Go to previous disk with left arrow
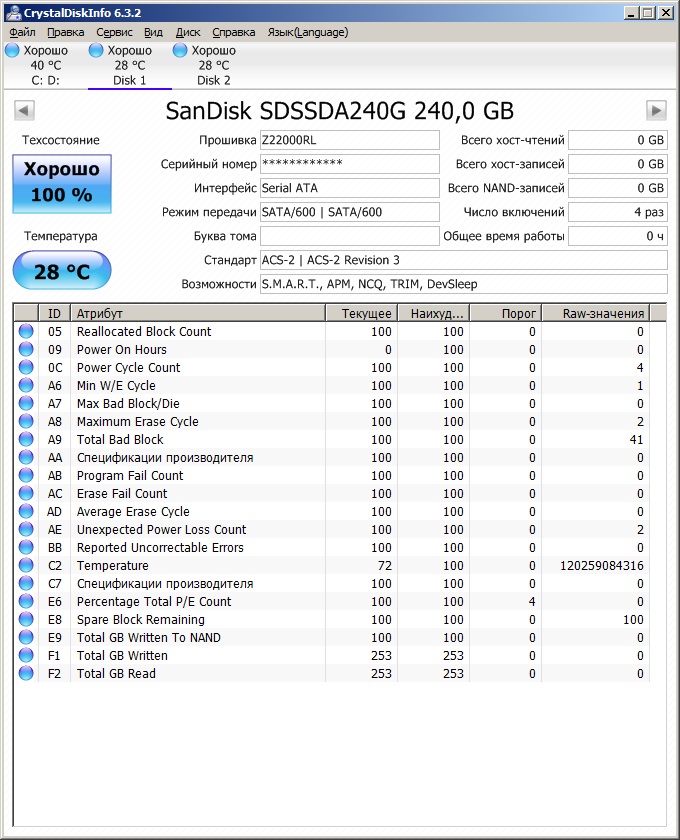The height and width of the screenshot is (840, 680). (24, 111)
